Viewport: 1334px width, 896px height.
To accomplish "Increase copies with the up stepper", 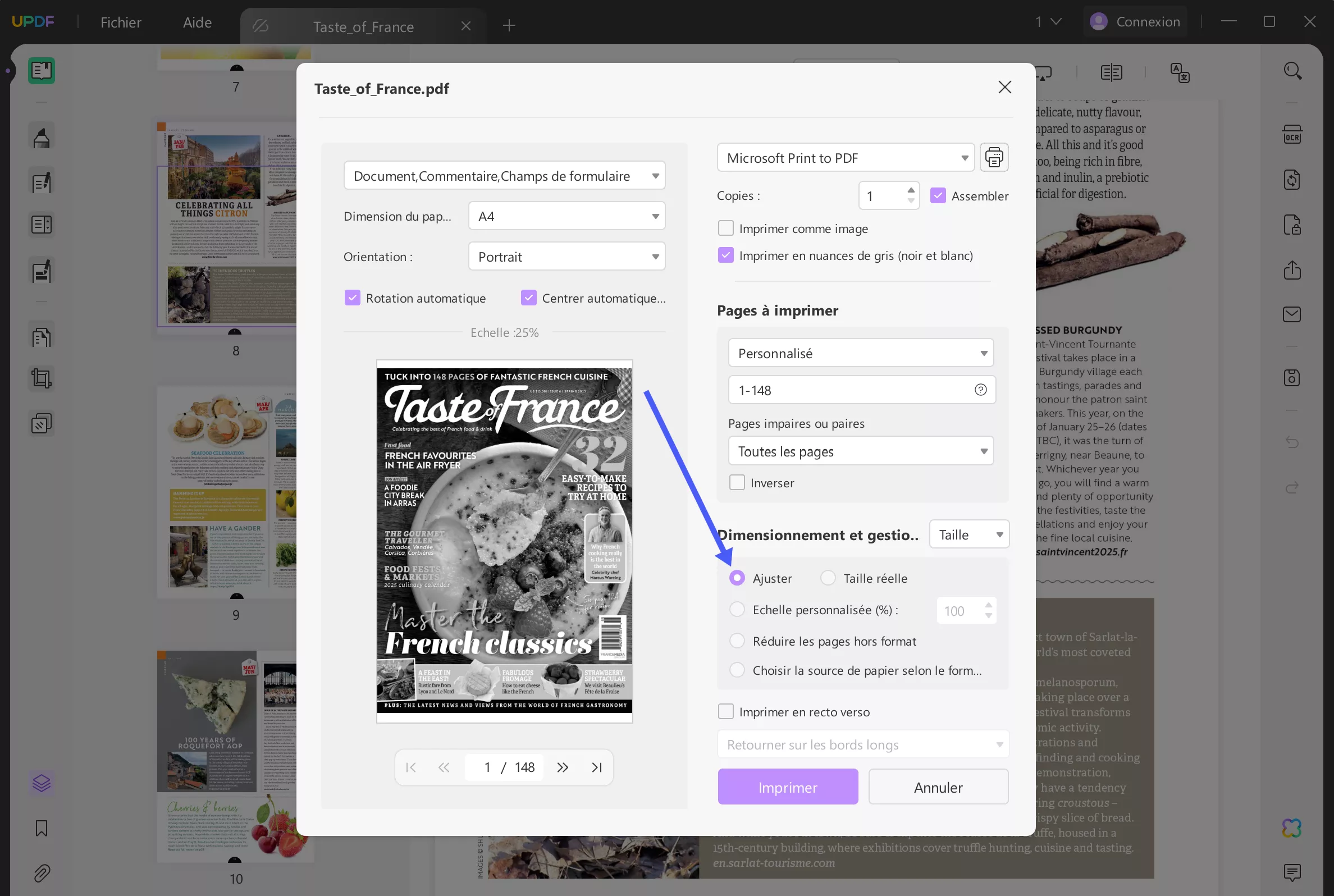I will pos(911,190).
